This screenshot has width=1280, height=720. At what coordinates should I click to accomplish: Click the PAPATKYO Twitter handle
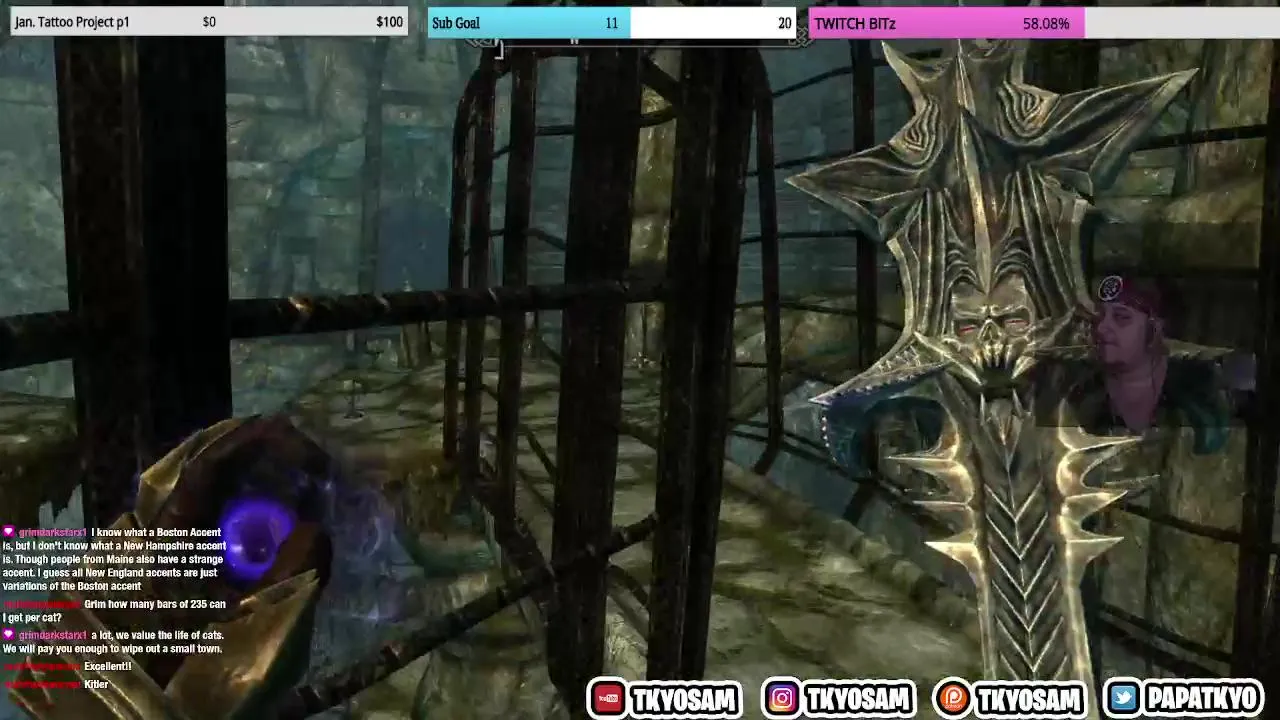click(x=1203, y=698)
